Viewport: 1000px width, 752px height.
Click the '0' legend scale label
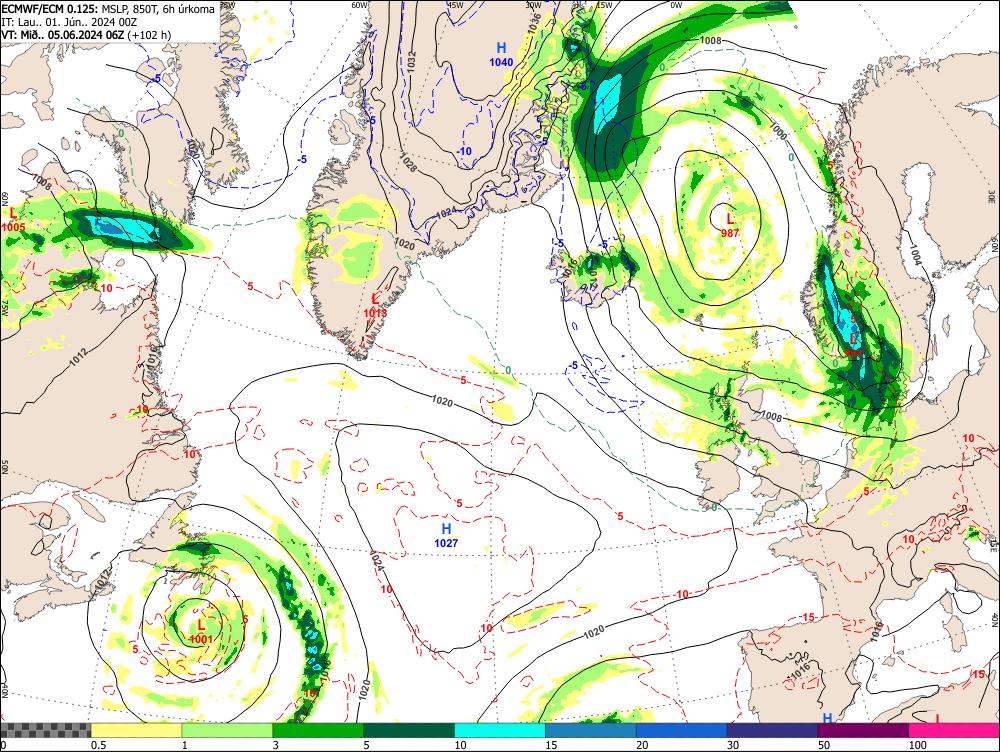pyautogui.click(x=3, y=745)
